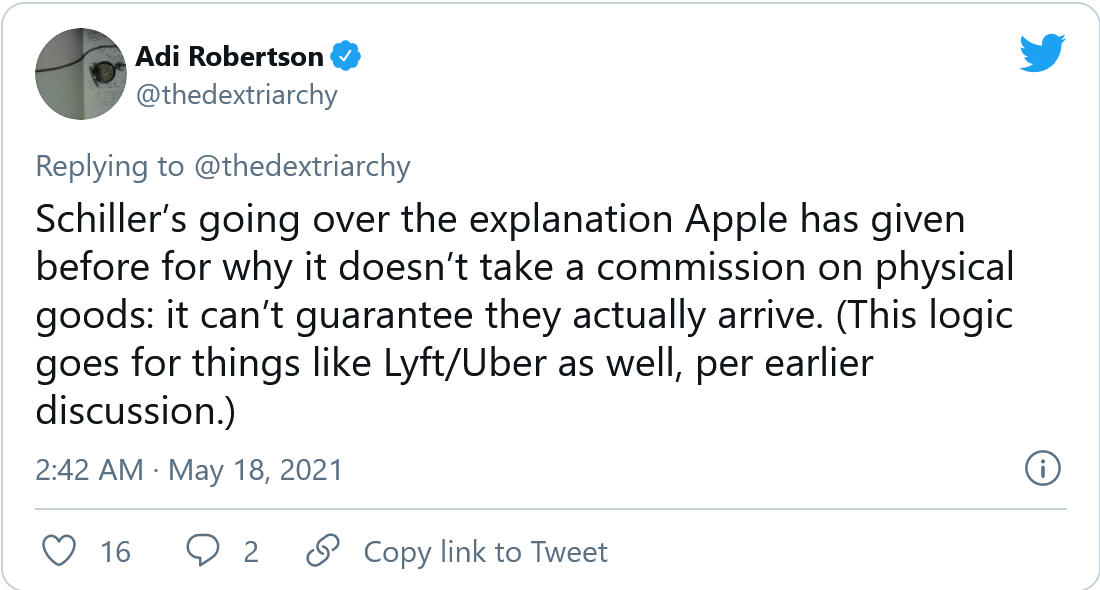Click the like count 16
The height and width of the screenshot is (590, 1100).
pyautogui.click(x=116, y=551)
